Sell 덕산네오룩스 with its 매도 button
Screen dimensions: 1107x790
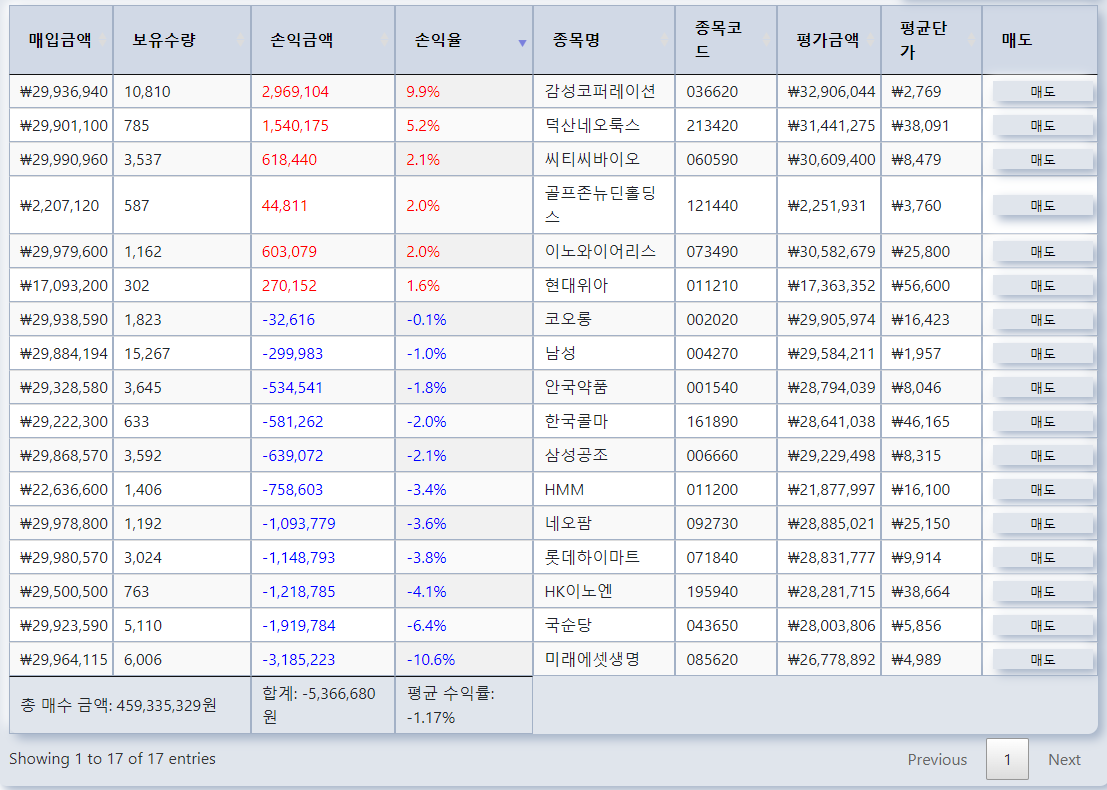point(1043,126)
